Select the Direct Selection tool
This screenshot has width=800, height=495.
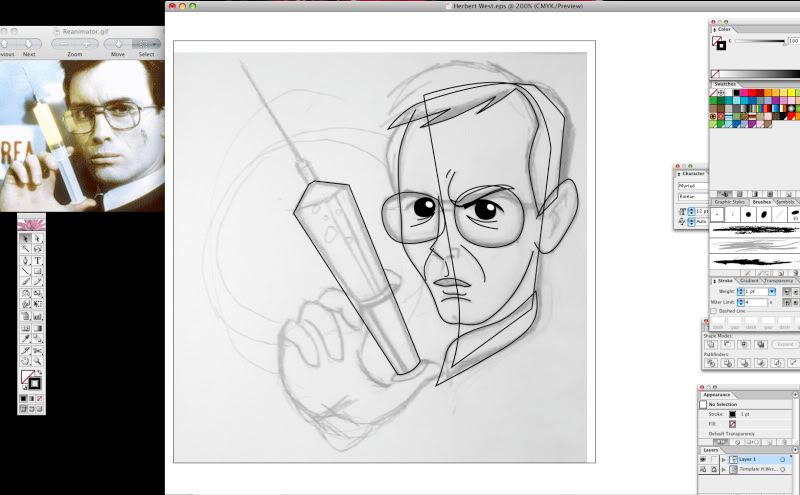point(37,238)
